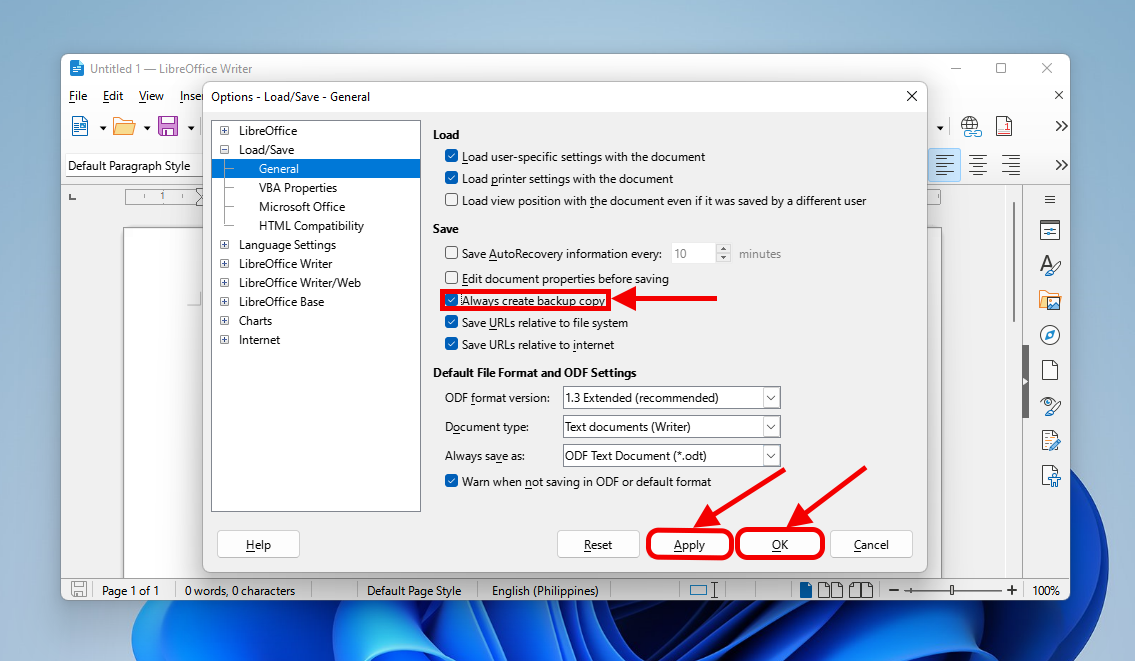Viewport: 1135px width, 661px height.
Task: Click the Reset button
Action: [x=598, y=544]
